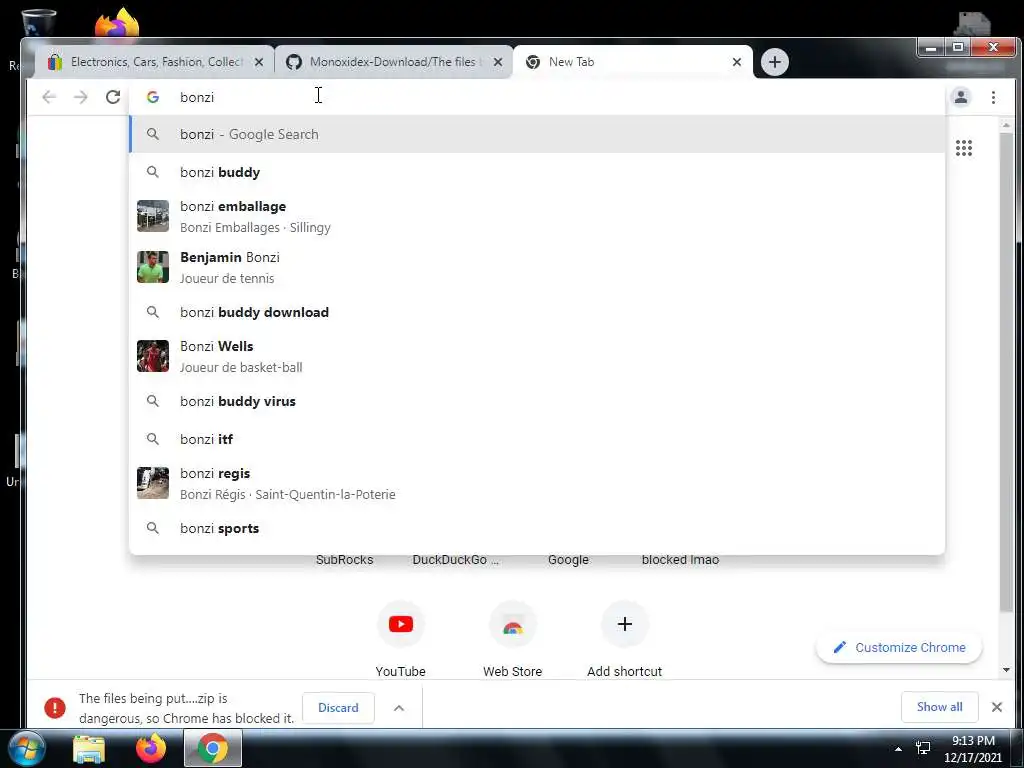Screen dimensions: 1024x768
Task: Select the 'bonzi buddy' suggestion
Action: (x=537, y=172)
